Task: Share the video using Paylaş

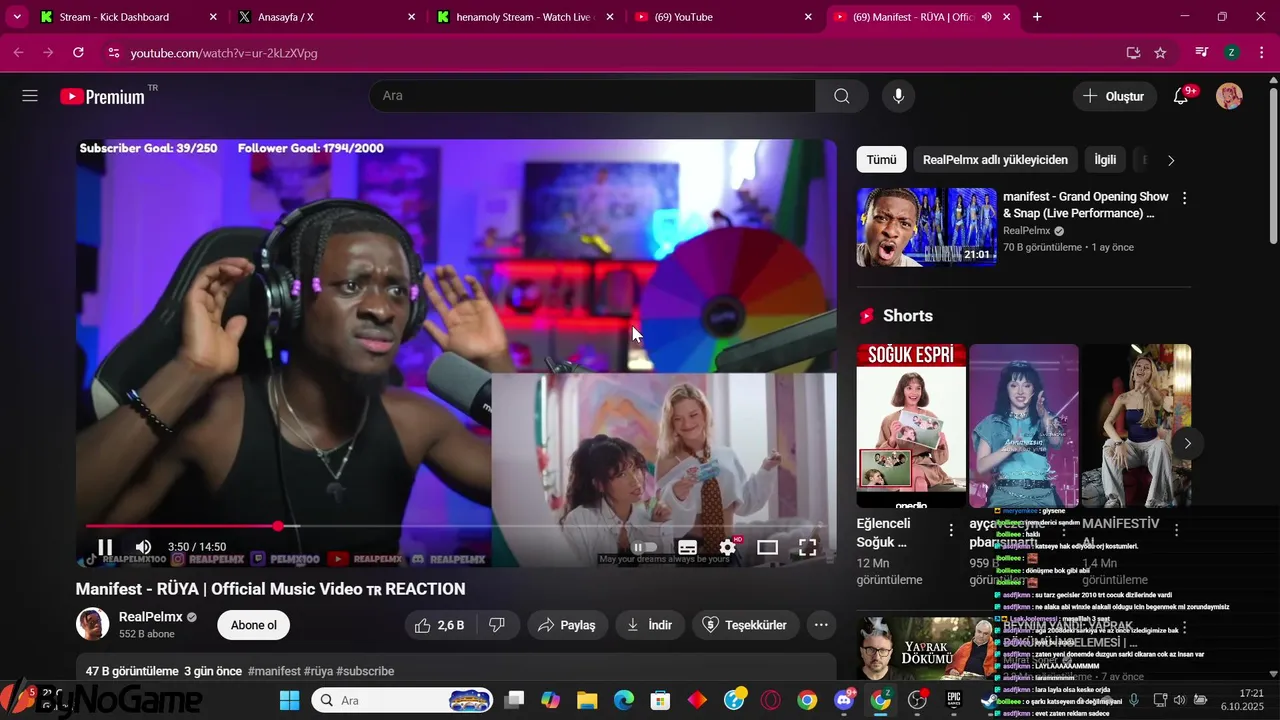Action: pyautogui.click(x=567, y=625)
